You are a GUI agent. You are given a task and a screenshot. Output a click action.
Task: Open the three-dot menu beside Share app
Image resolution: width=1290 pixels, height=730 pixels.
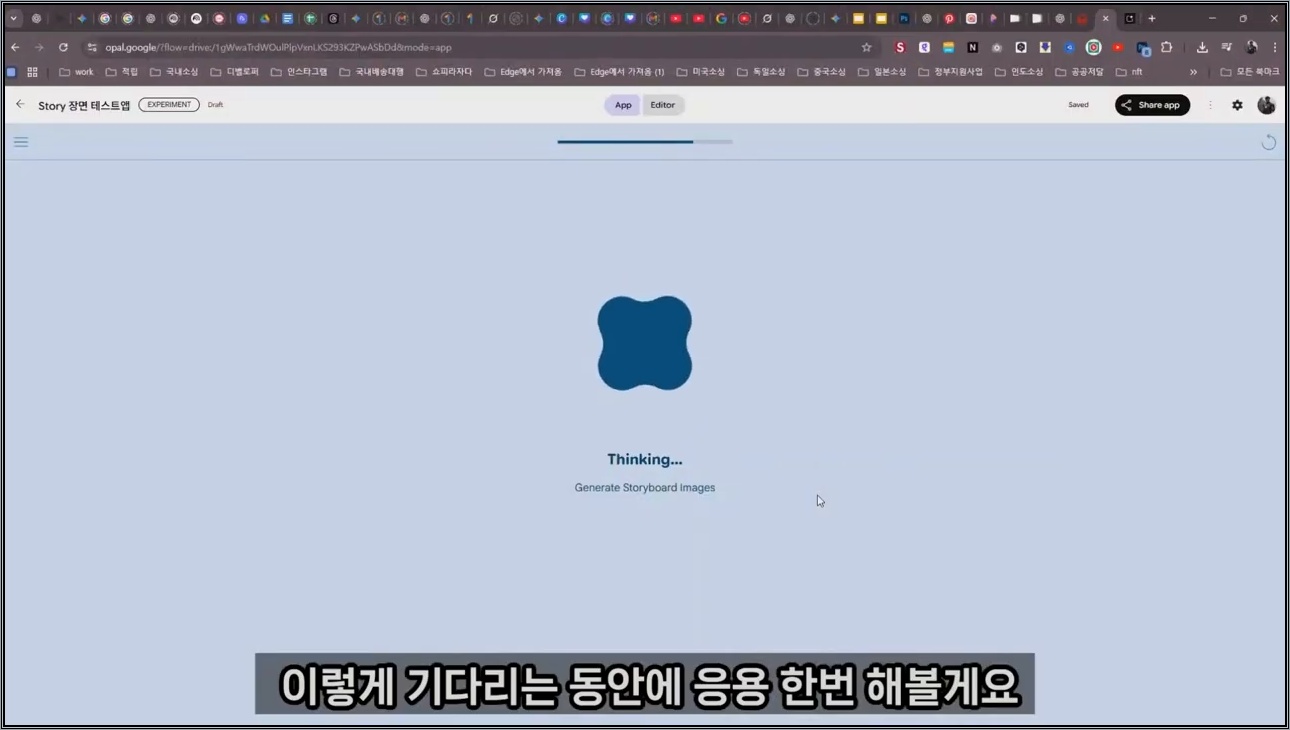(1210, 105)
